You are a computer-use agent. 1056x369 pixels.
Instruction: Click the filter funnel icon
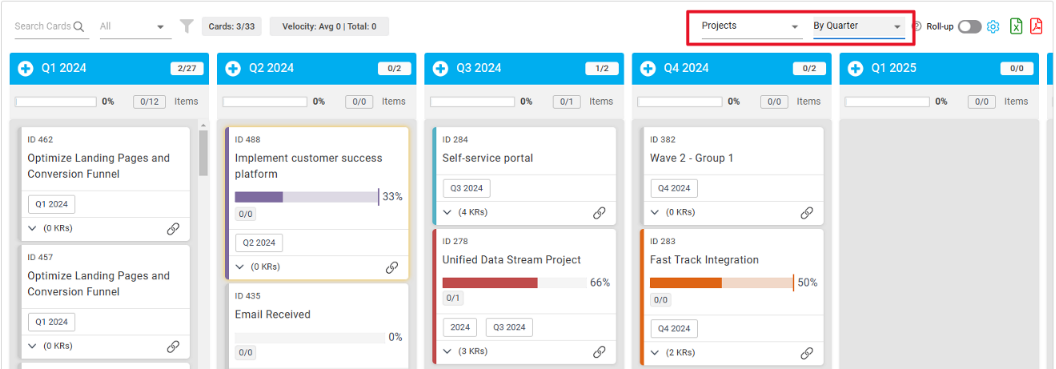(187, 26)
